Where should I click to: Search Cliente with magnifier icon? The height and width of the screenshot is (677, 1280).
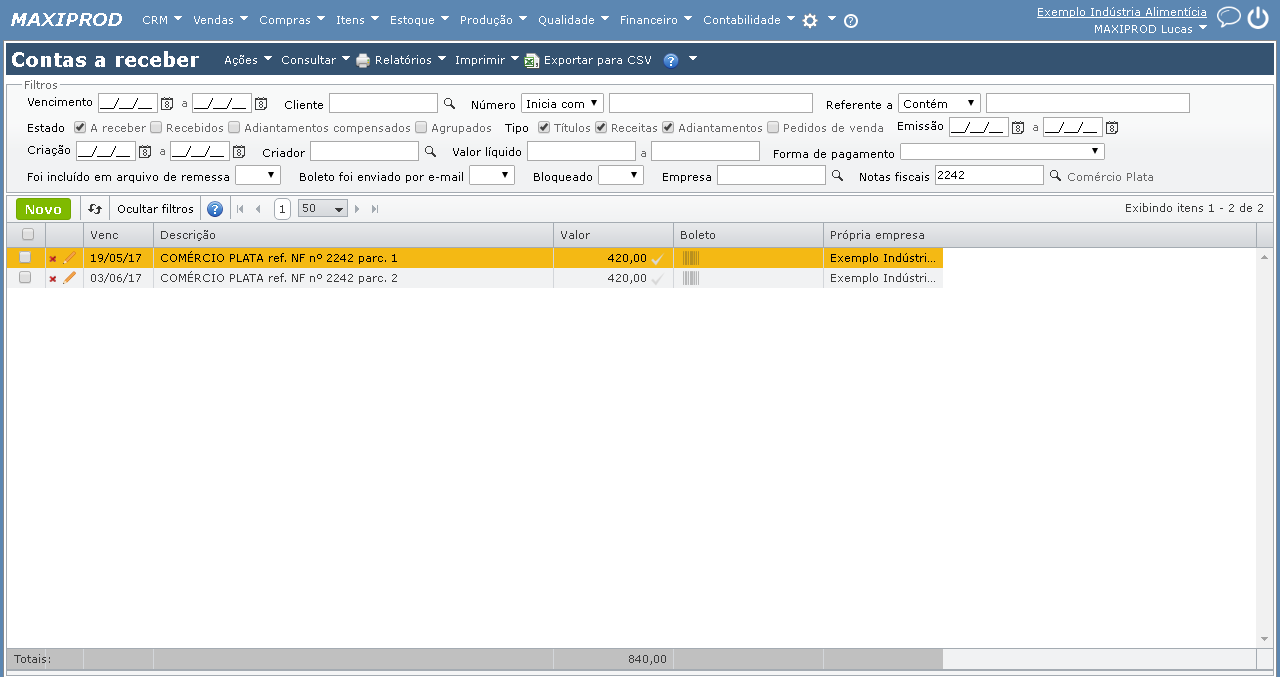tap(449, 103)
